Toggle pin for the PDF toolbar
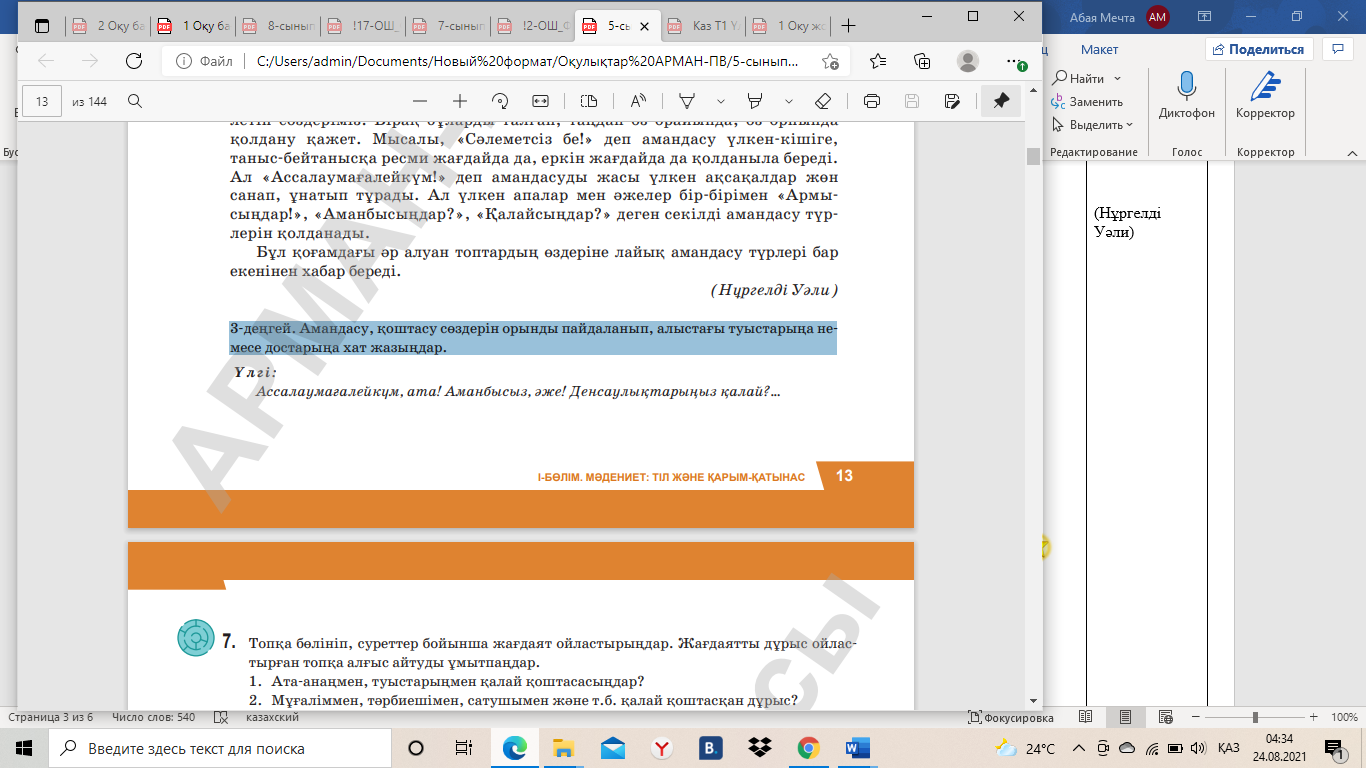 coord(1000,101)
